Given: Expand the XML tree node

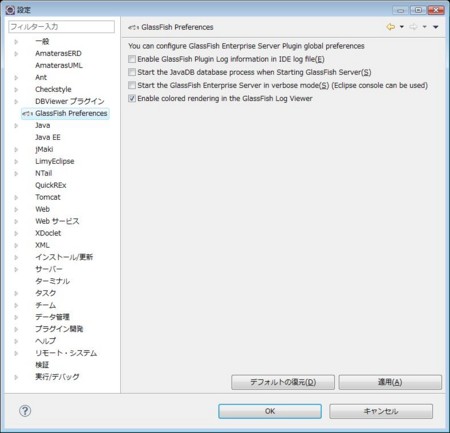Looking at the screenshot, I should 16,246.
